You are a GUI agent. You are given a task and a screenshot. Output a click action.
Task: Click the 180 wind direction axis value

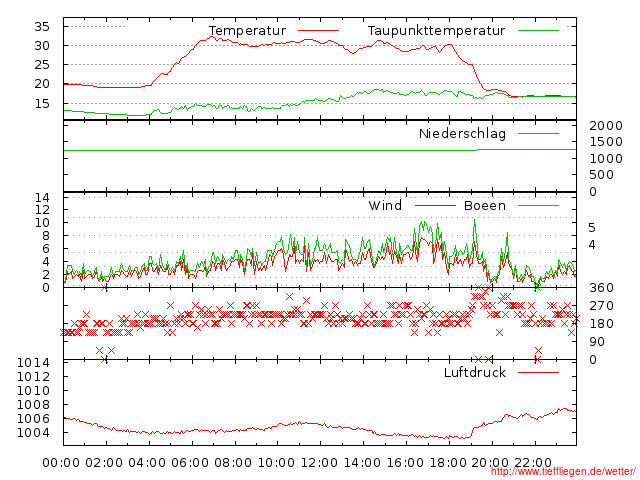[602, 324]
